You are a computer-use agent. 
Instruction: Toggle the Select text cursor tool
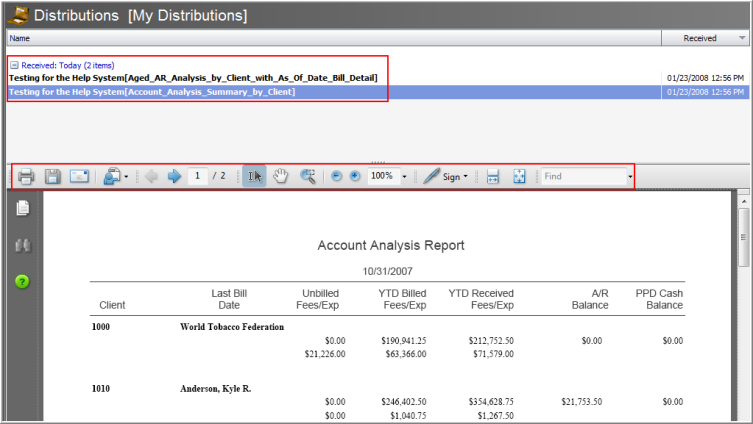click(x=254, y=177)
